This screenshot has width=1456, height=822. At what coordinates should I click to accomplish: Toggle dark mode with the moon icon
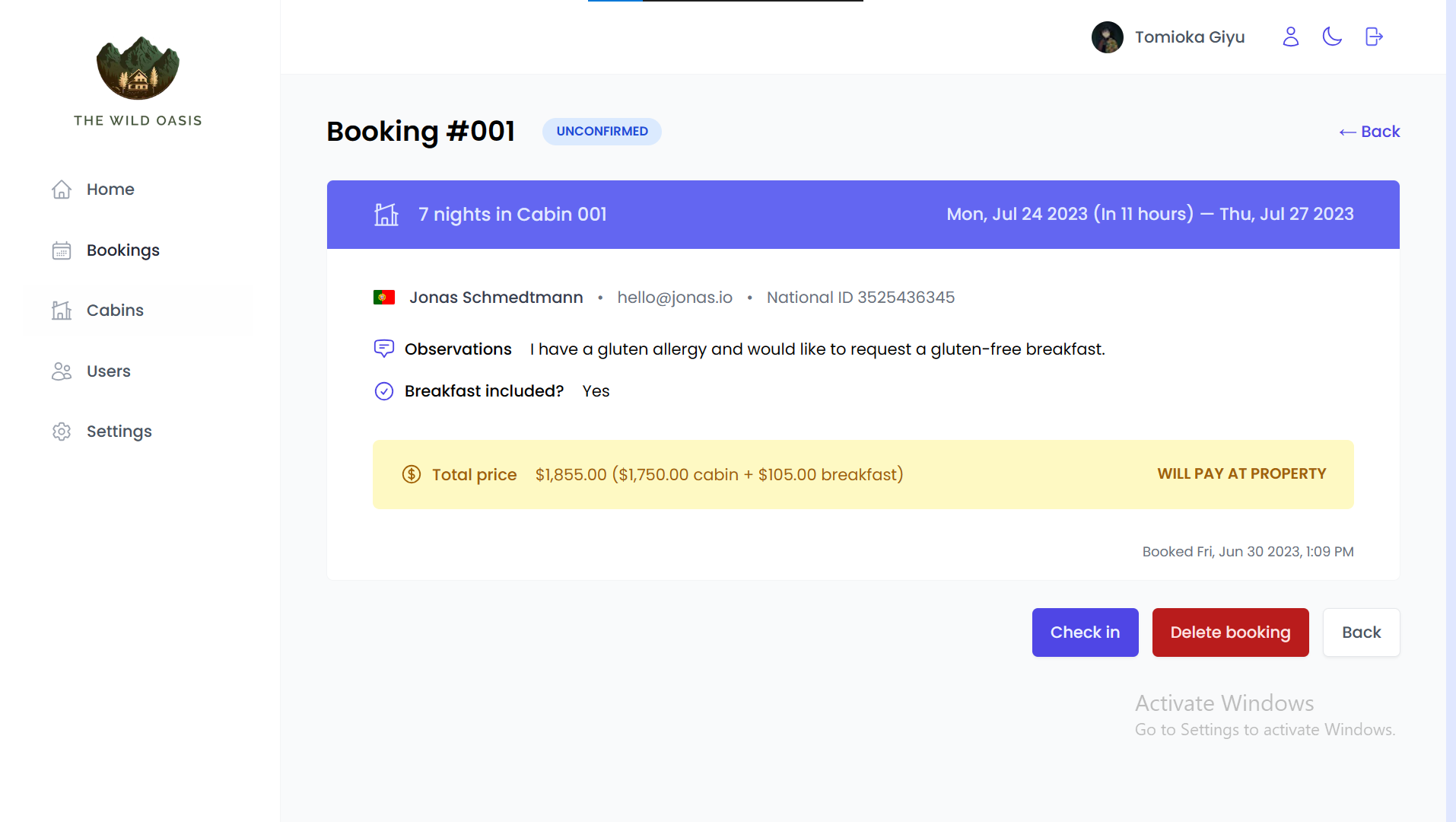[x=1332, y=37]
